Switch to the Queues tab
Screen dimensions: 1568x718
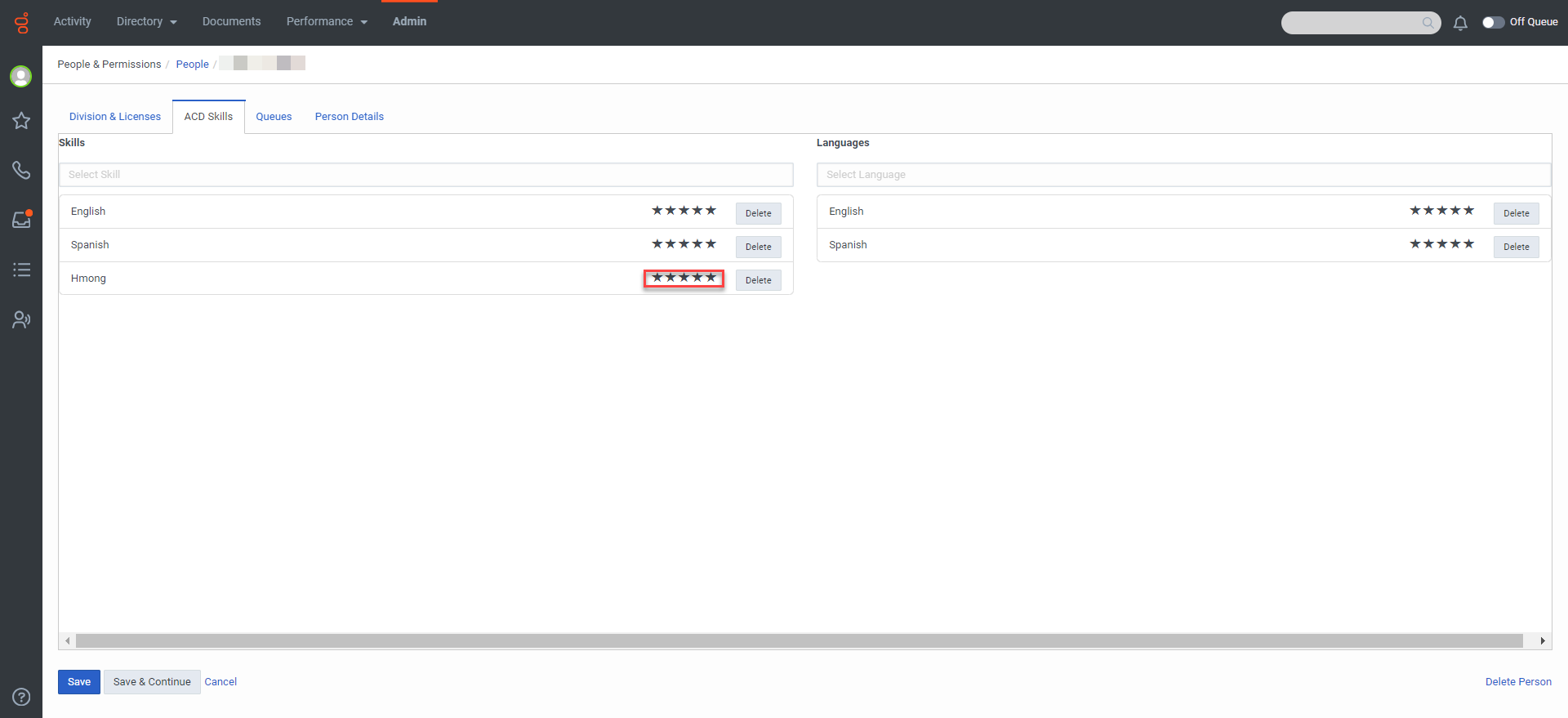click(274, 117)
